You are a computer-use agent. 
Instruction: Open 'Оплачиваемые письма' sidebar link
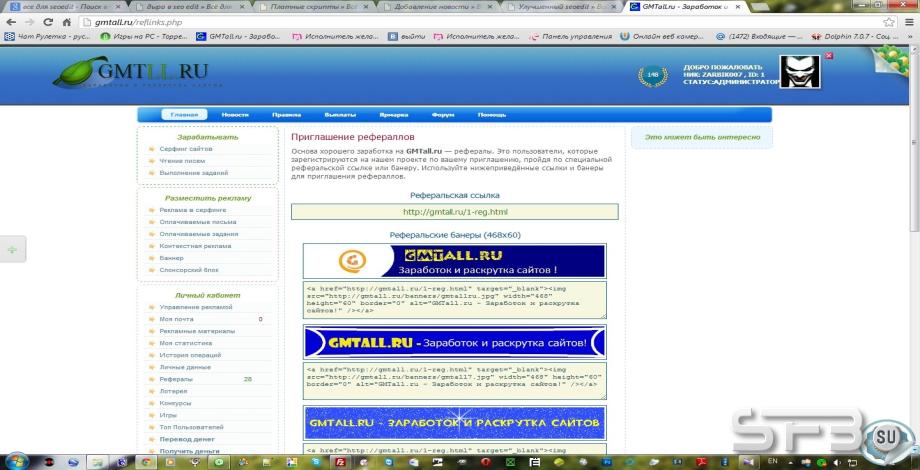[198, 222]
